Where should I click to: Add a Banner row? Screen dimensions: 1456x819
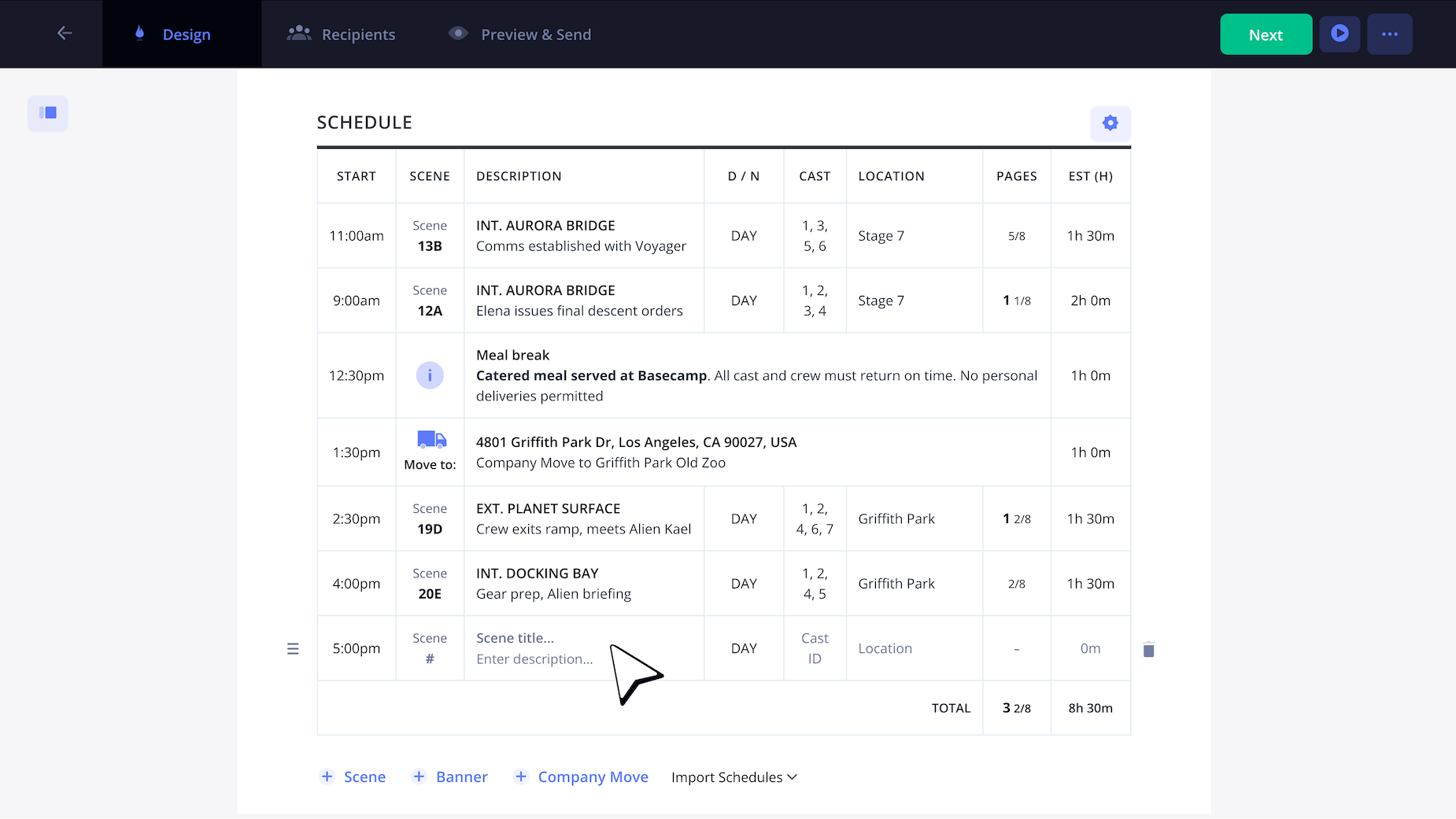[x=450, y=777]
